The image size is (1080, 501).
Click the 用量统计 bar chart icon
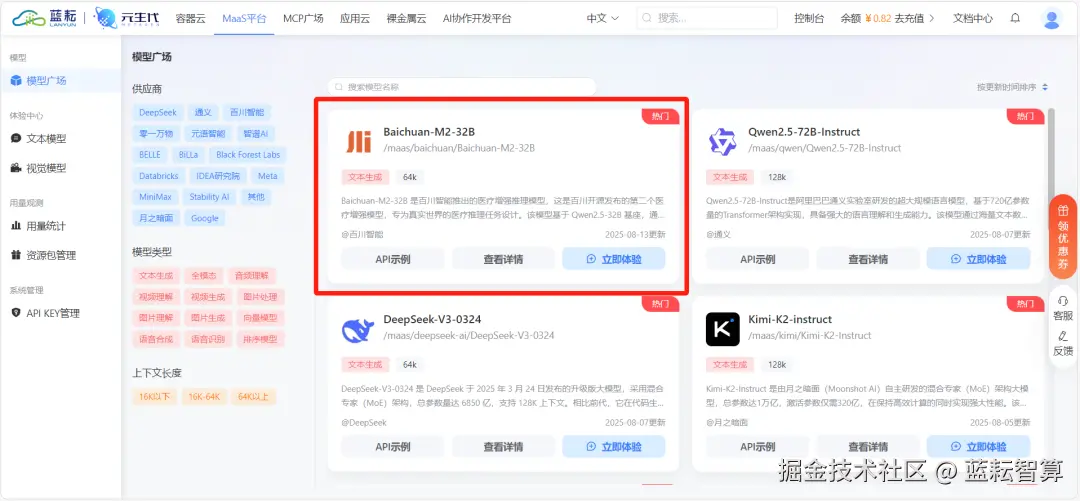(x=16, y=226)
